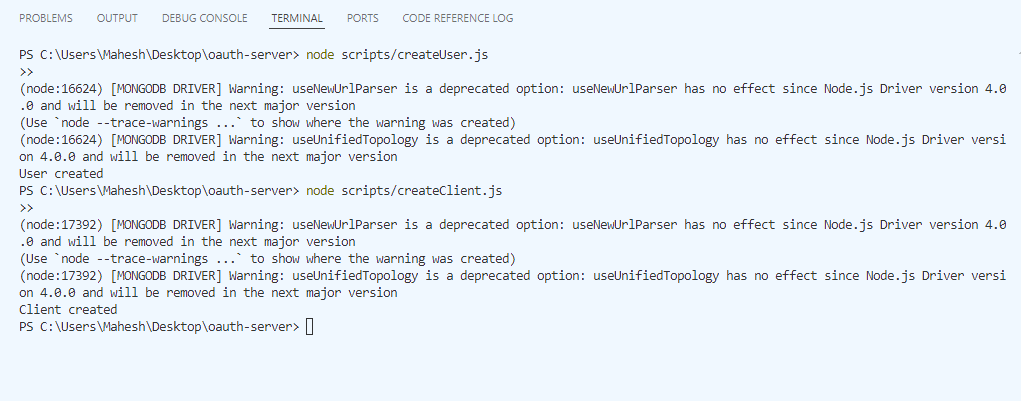Open the OUTPUT tab

coord(118,19)
